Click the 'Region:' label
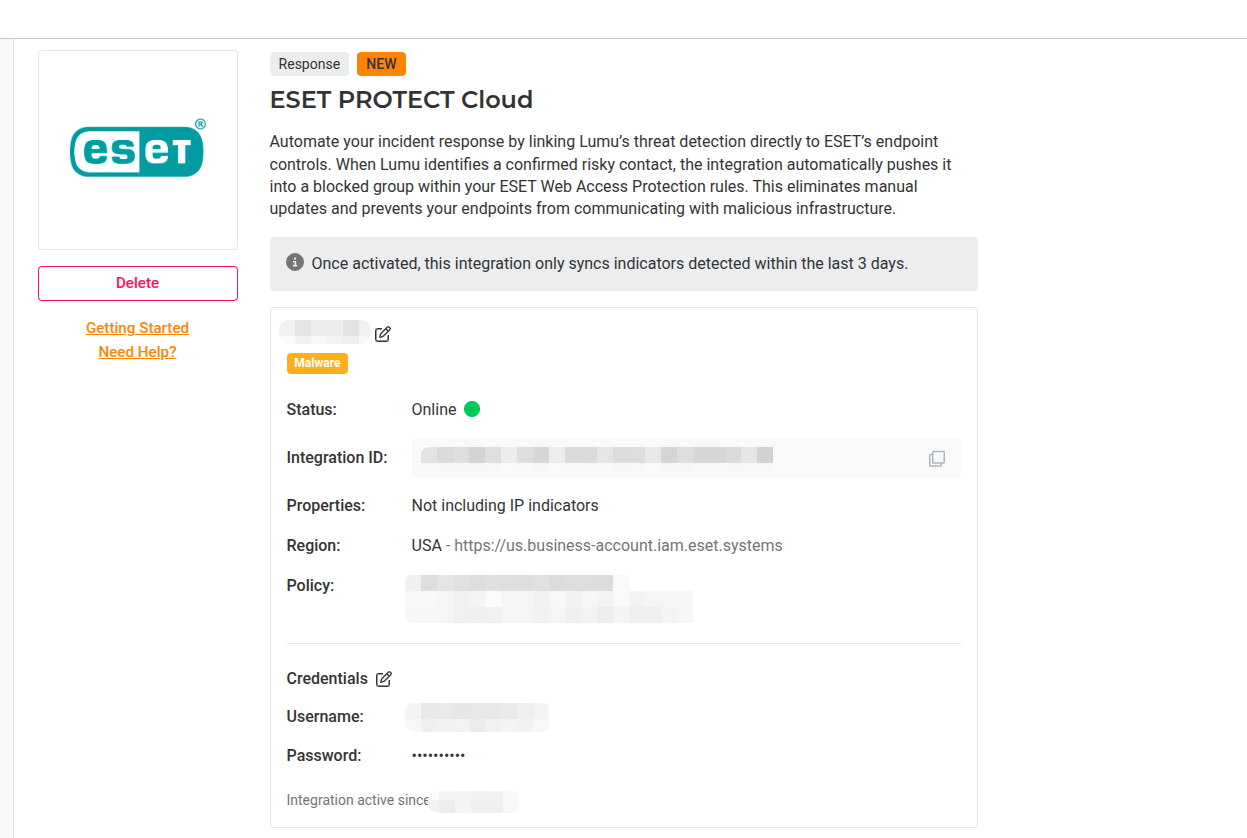This screenshot has width=1247, height=838. (x=314, y=546)
